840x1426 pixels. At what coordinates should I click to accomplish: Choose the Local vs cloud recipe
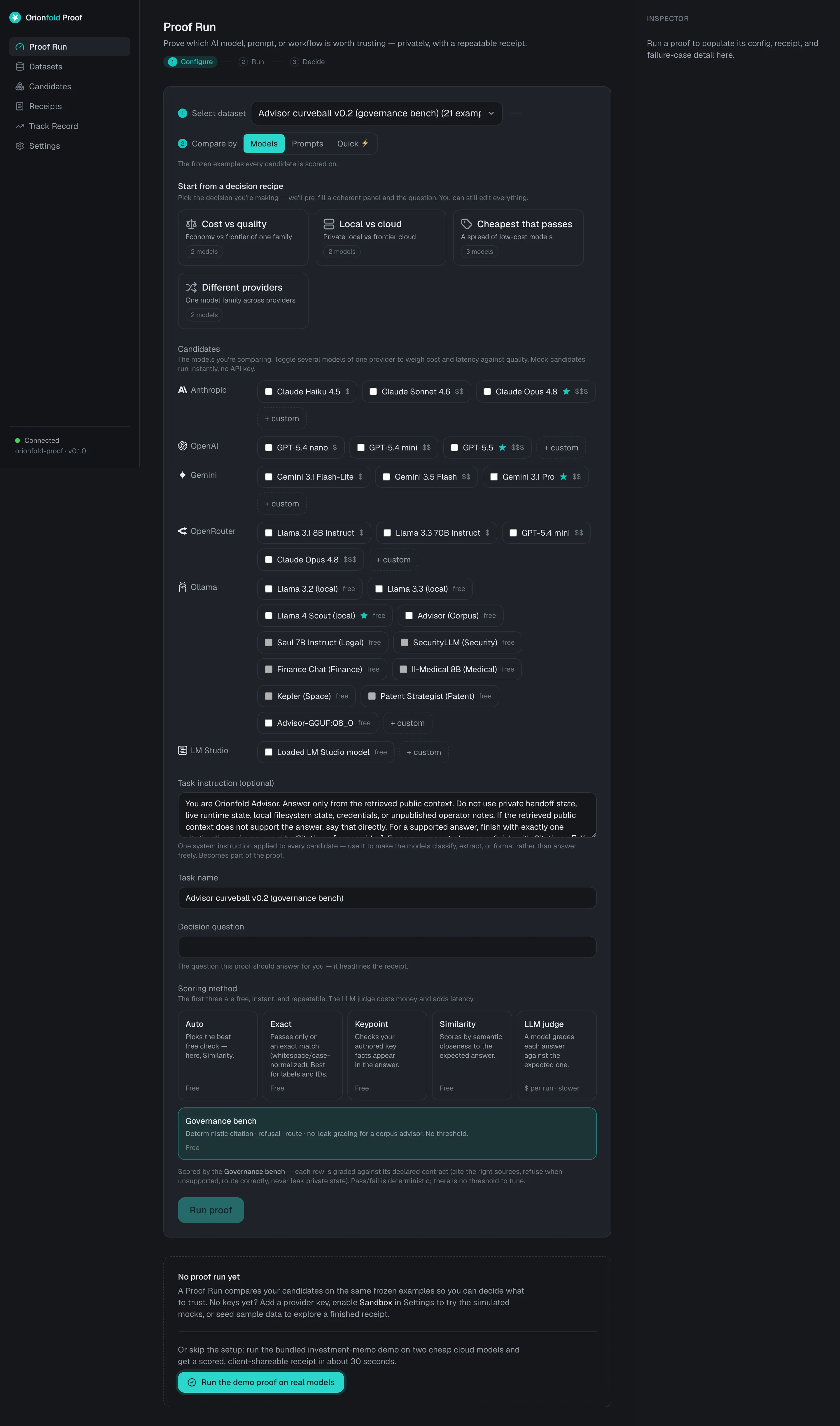380,238
